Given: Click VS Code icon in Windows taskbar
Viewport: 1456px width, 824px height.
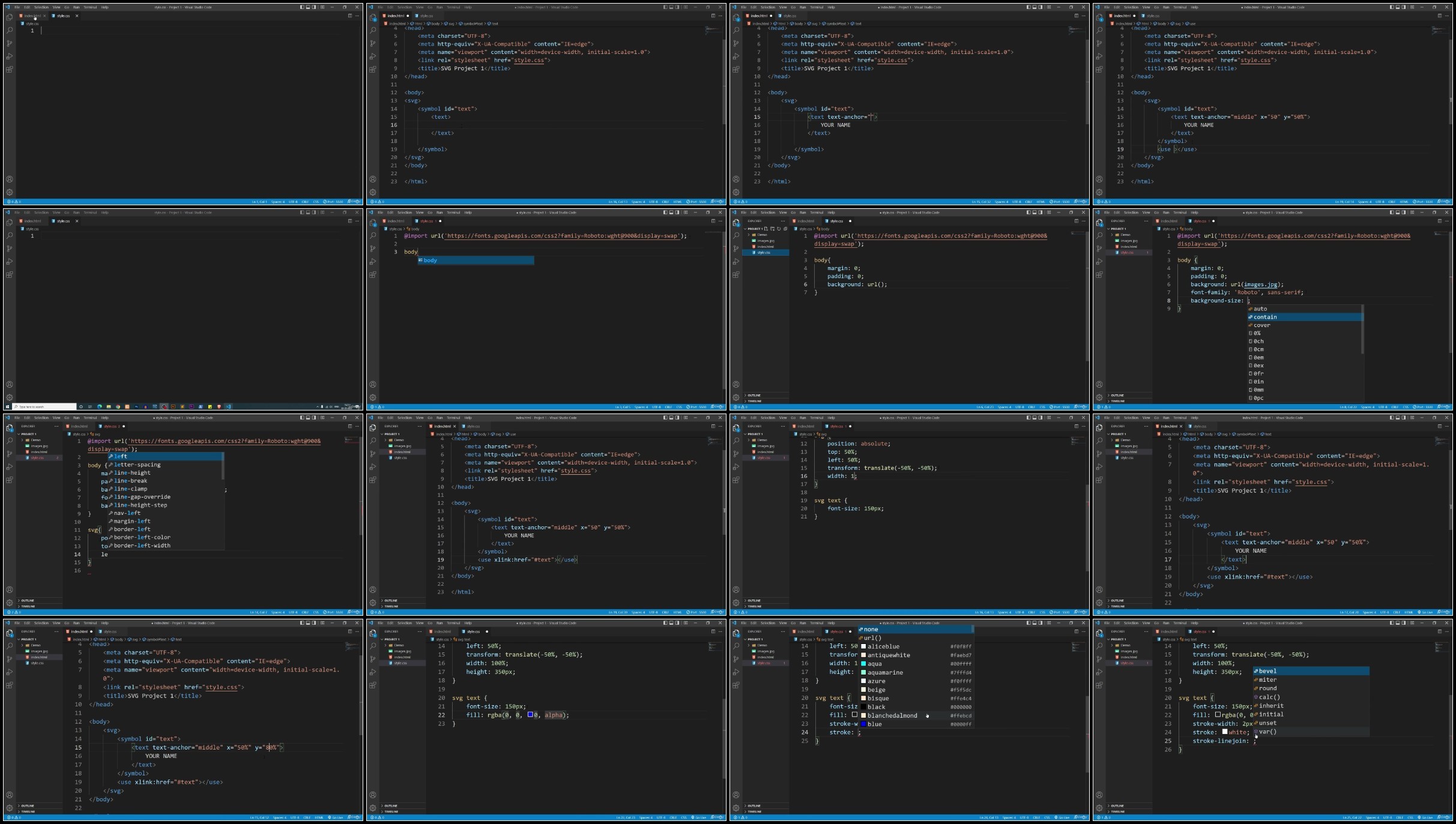Looking at the screenshot, I should pyautogui.click(x=228, y=407).
